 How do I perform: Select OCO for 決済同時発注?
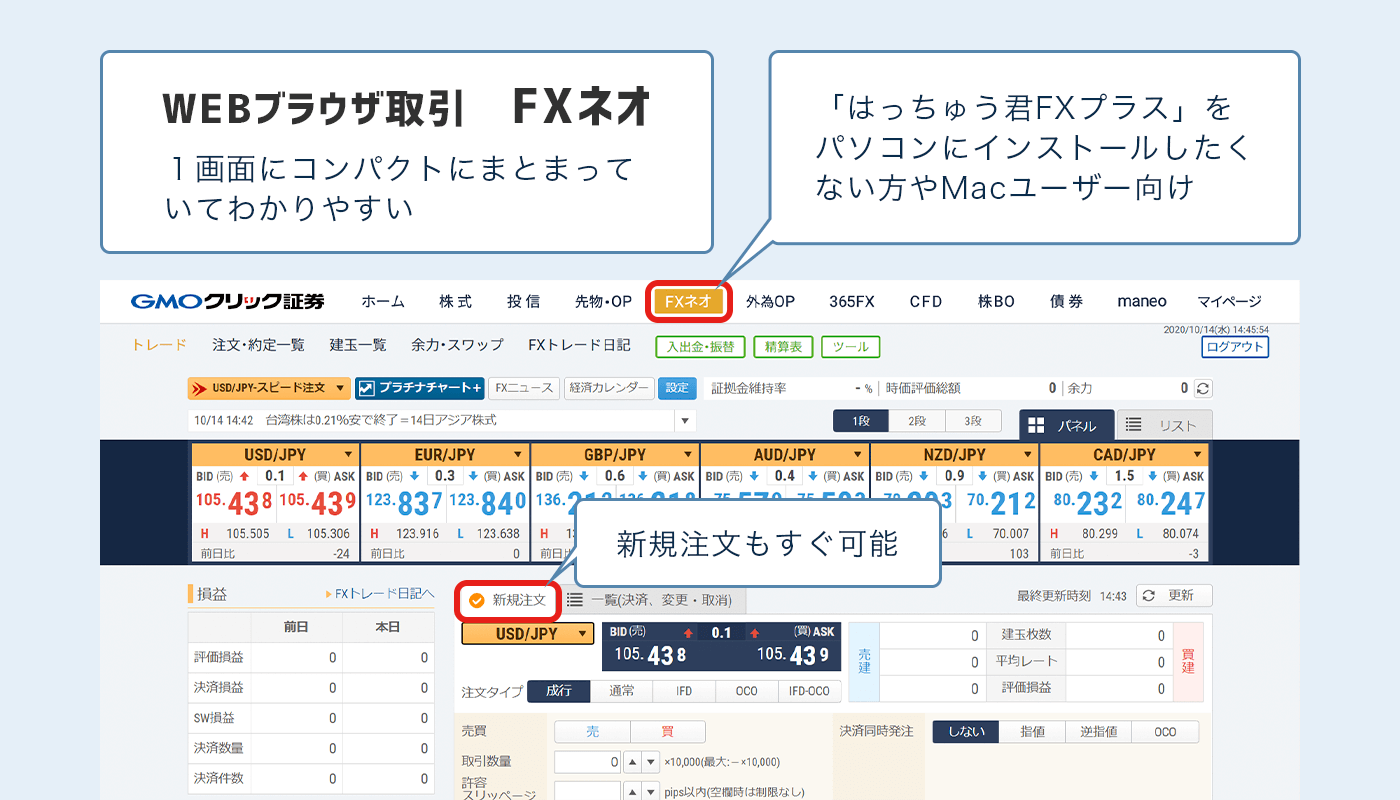tap(1165, 732)
